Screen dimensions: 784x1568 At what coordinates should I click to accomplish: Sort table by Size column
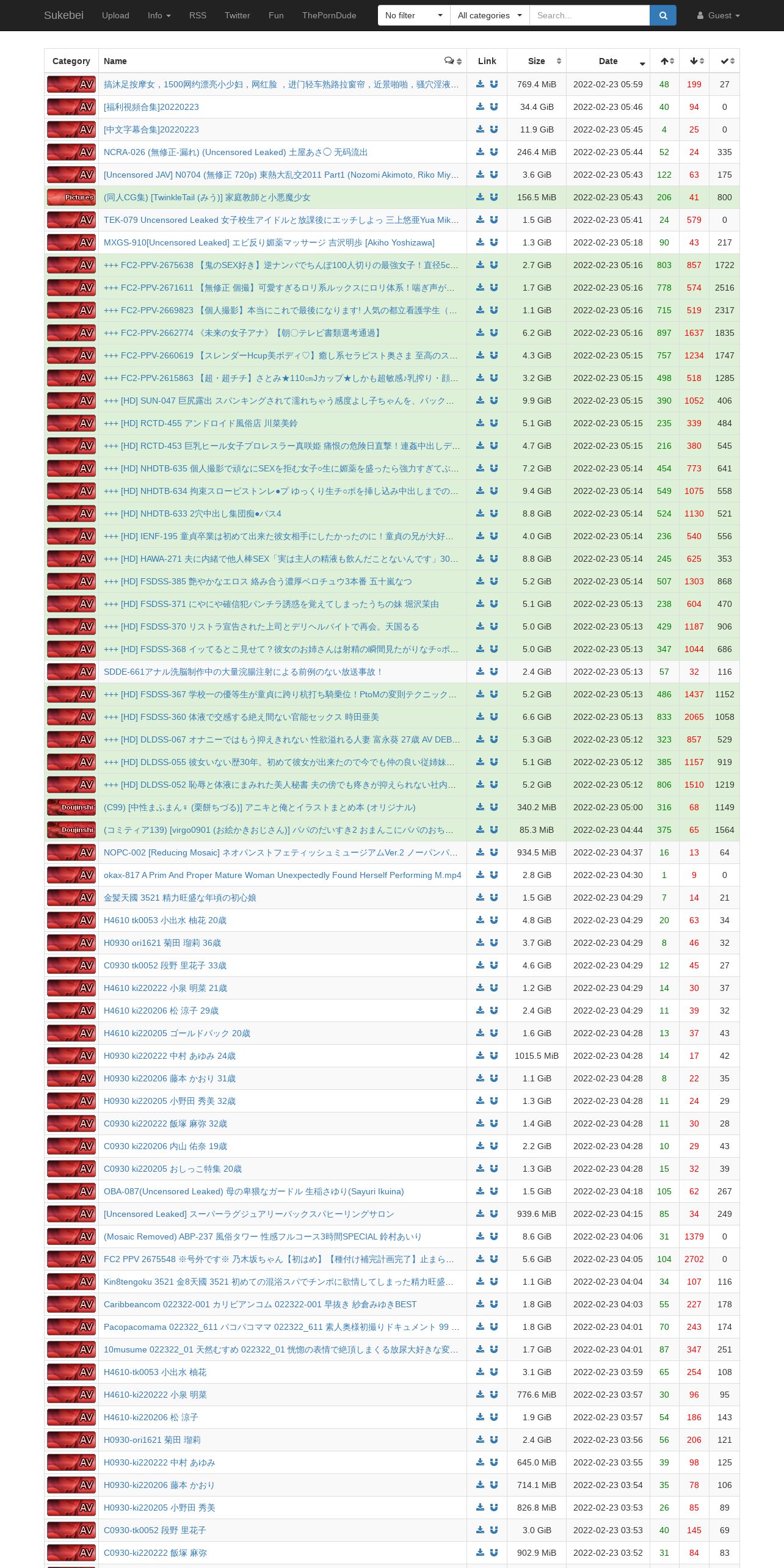click(537, 61)
